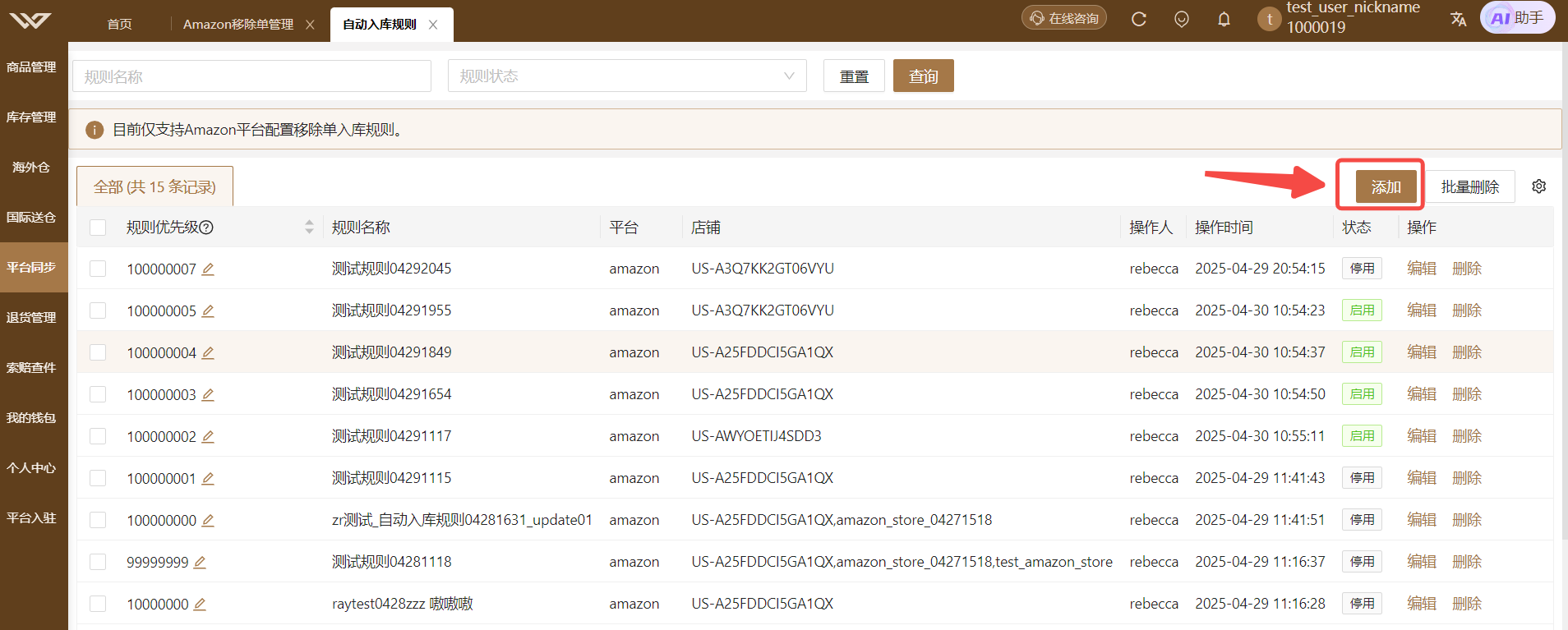The image size is (1568, 630).
Task: Click the 批量删除 button
Action: [1469, 186]
